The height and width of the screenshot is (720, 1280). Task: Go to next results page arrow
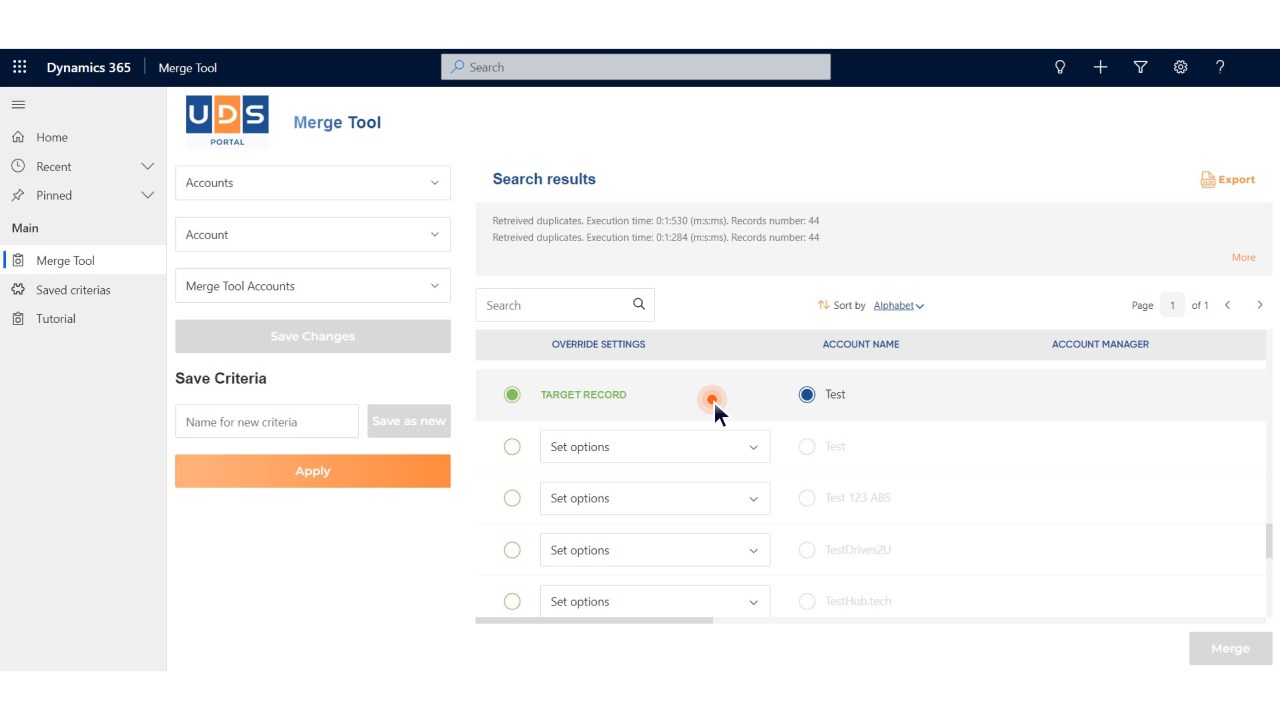1260,305
